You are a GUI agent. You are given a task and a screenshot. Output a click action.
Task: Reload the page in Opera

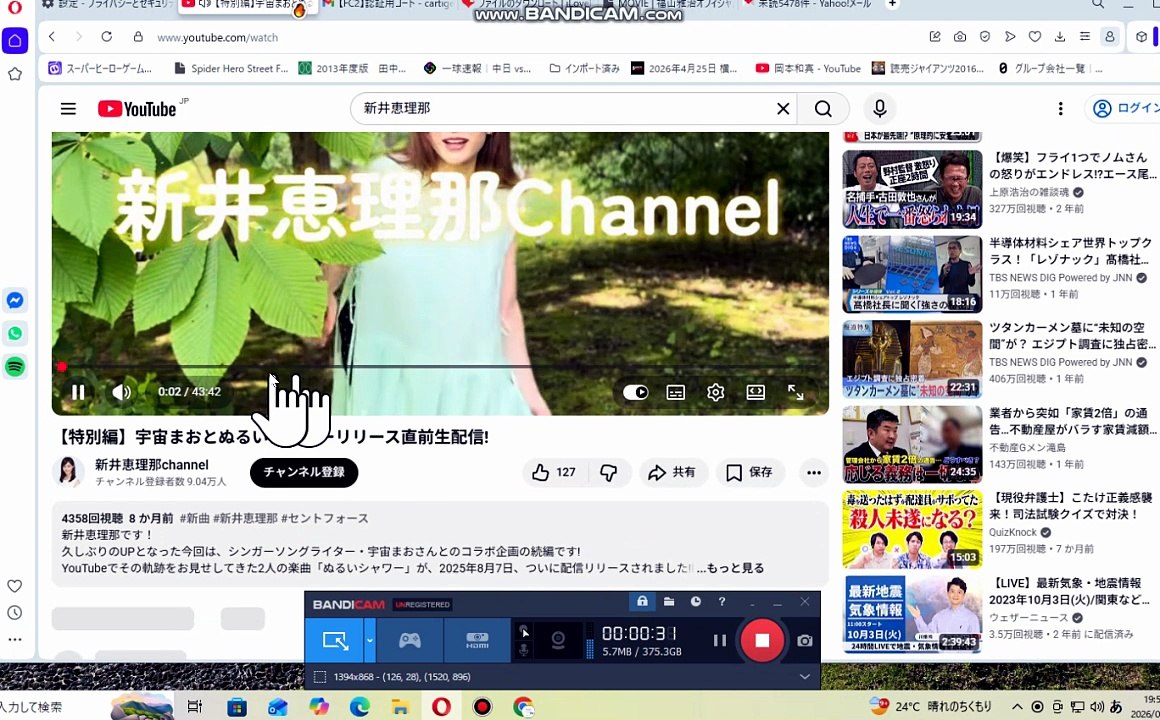(107, 37)
